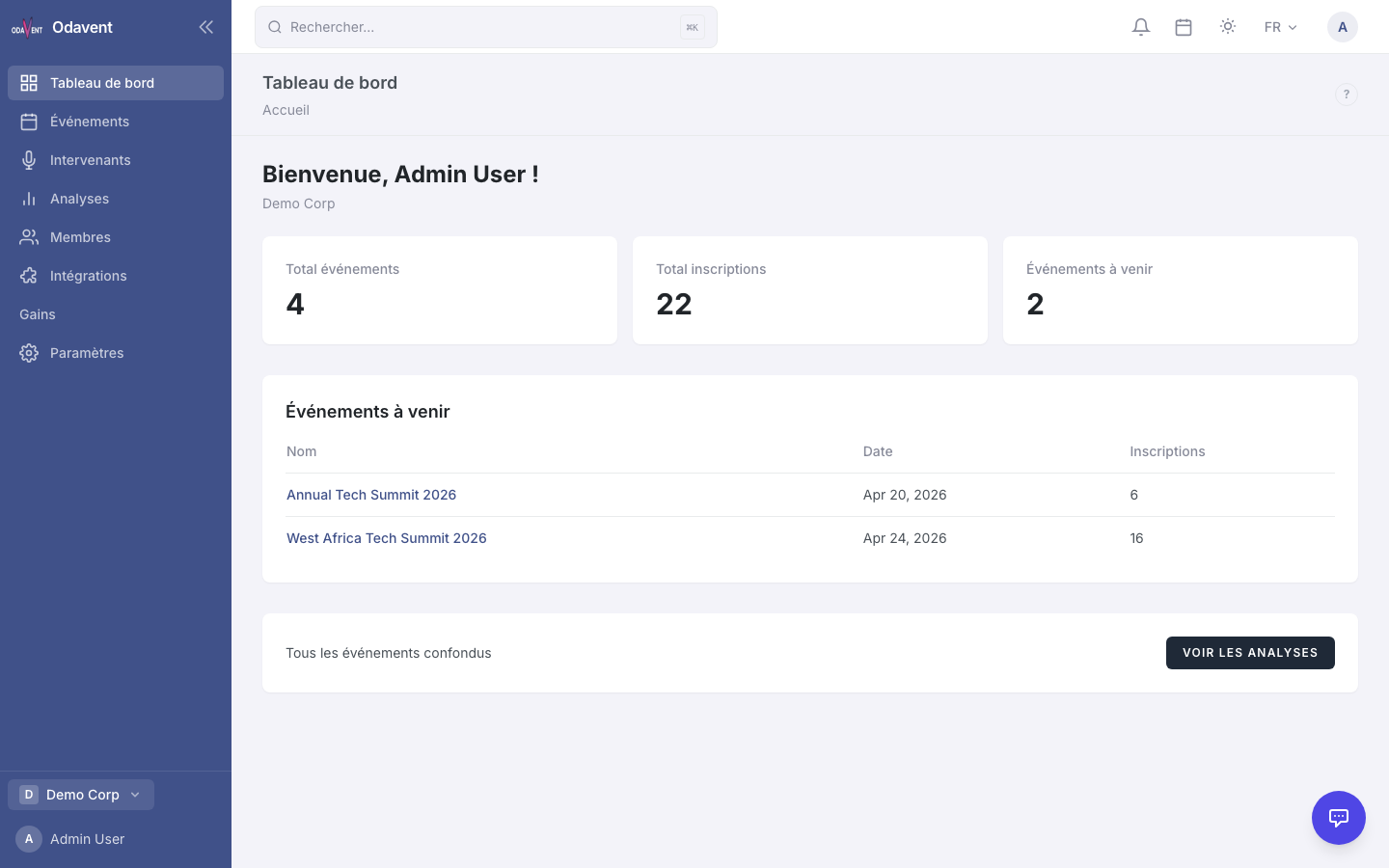This screenshot has height=868, width=1389.
Task: Click the Total événements card
Action: pos(440,290)
